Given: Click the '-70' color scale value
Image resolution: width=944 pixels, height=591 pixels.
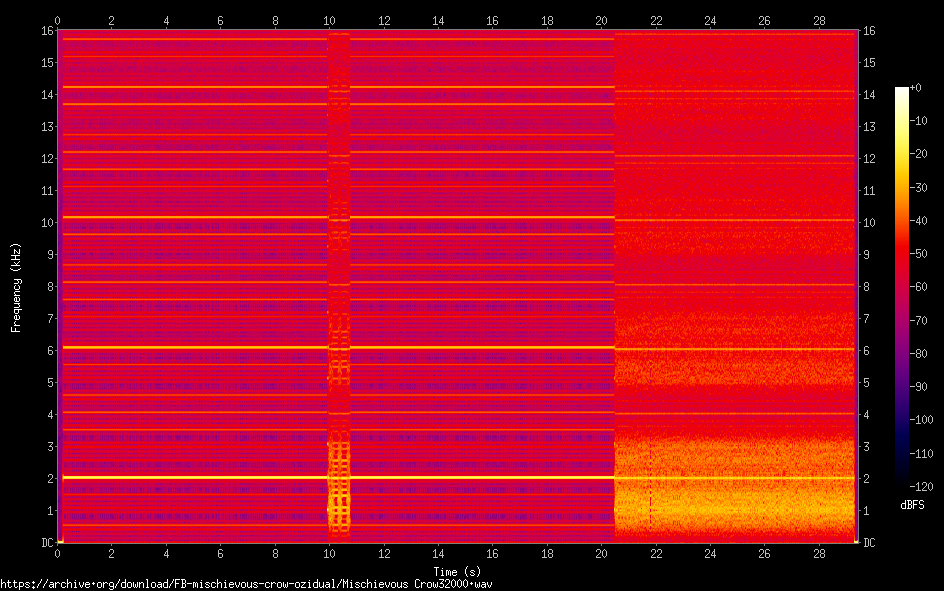Looking at the screenshot, I should 919,321.
